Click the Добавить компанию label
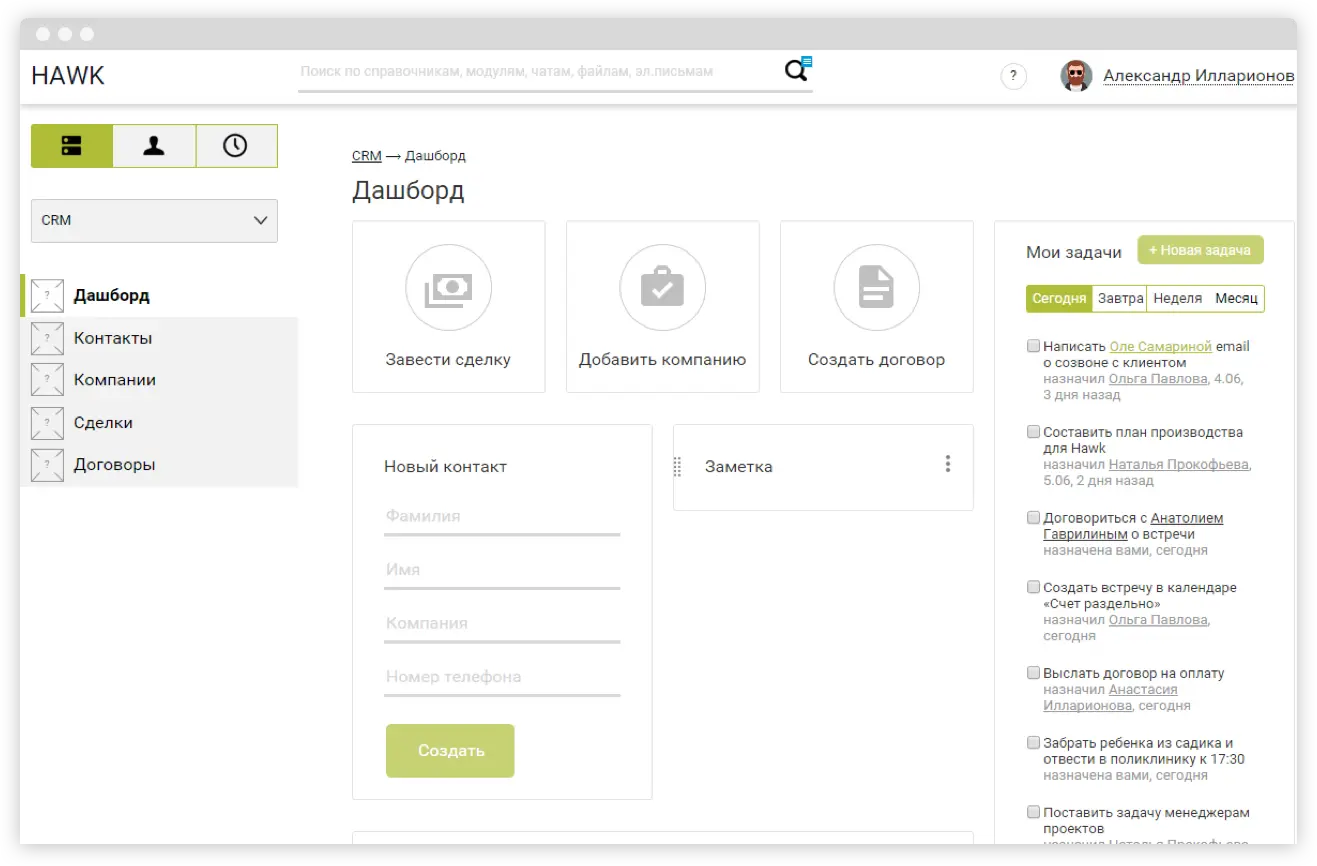 tap(662, 360)
